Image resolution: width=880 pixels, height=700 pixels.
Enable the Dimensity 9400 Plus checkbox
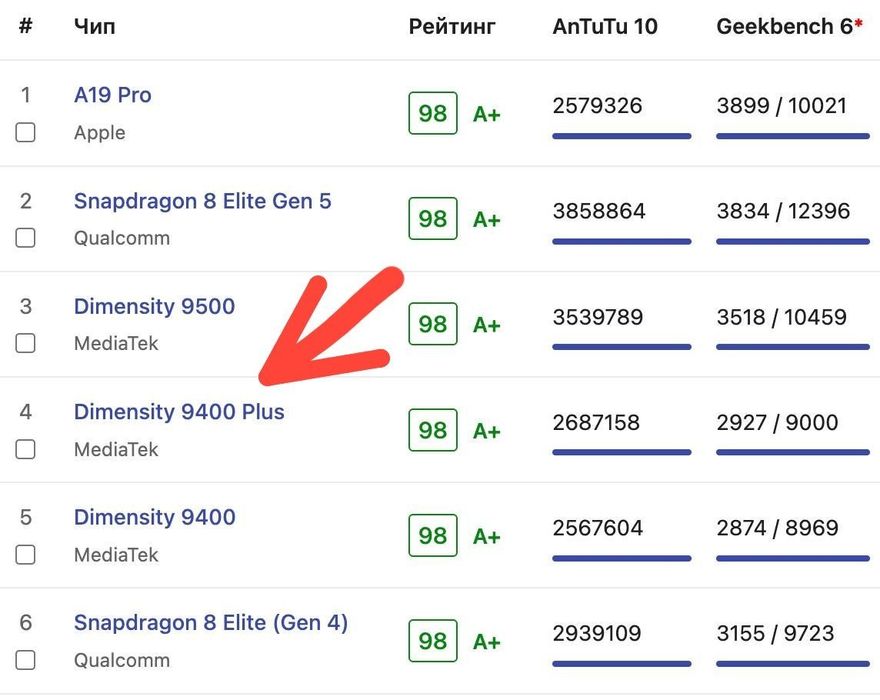(25, 449)
